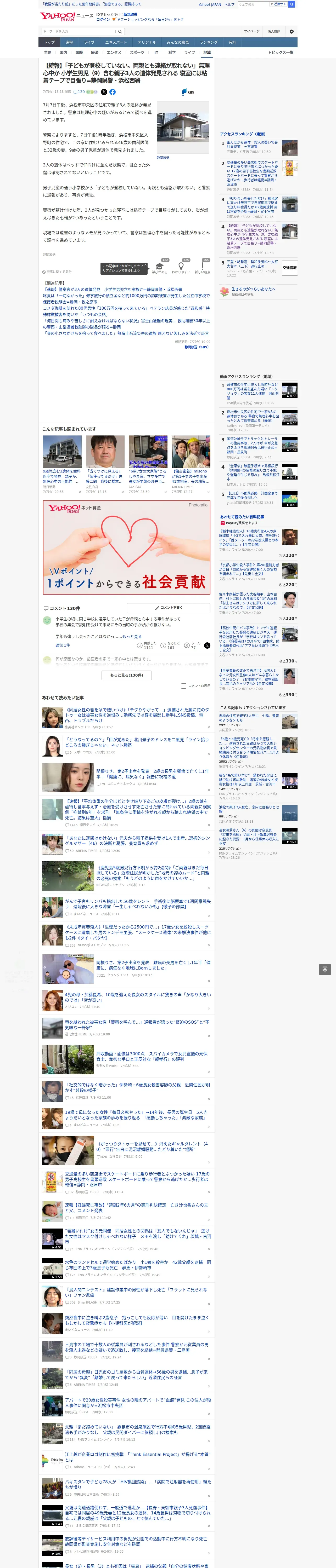Open the comment count 130 icon
This screenshot has width=336, height=1568.
tap(79, 92)
